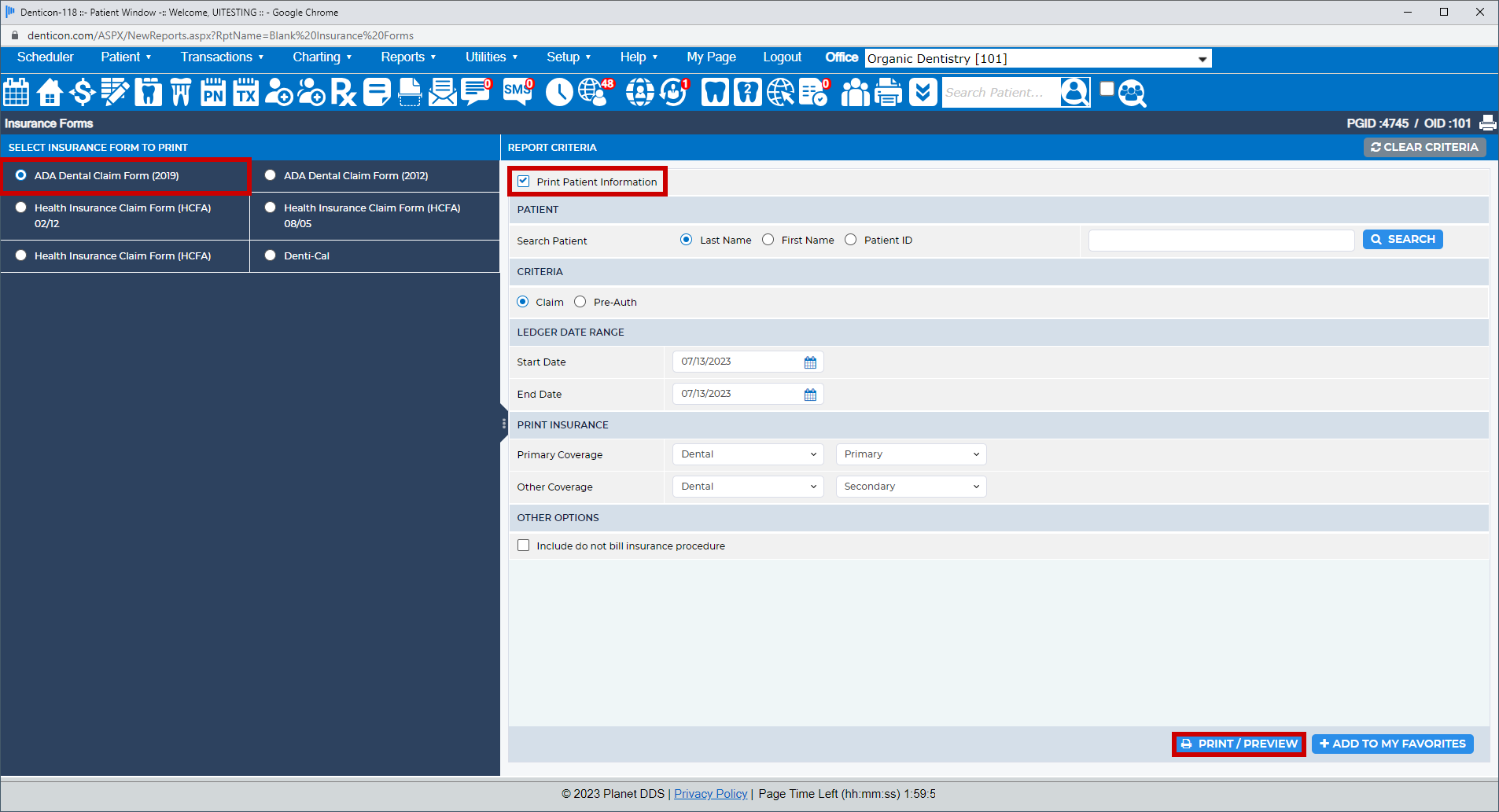Open End Date calendar picker

coord(810,394)
